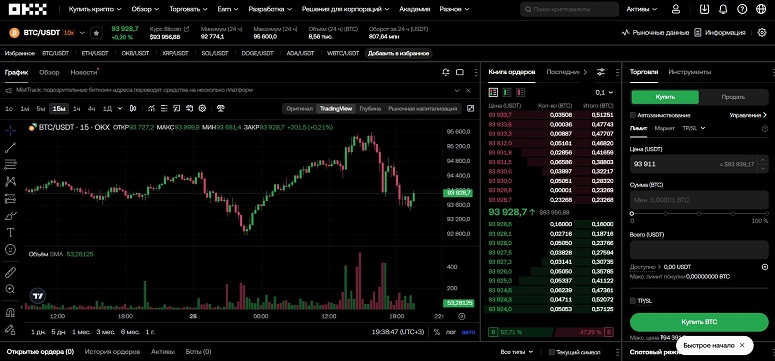The height and width of the screenshot is (361, 775).
Task: Add BTC/USDT to favorites star
Action: pos(96,33)
